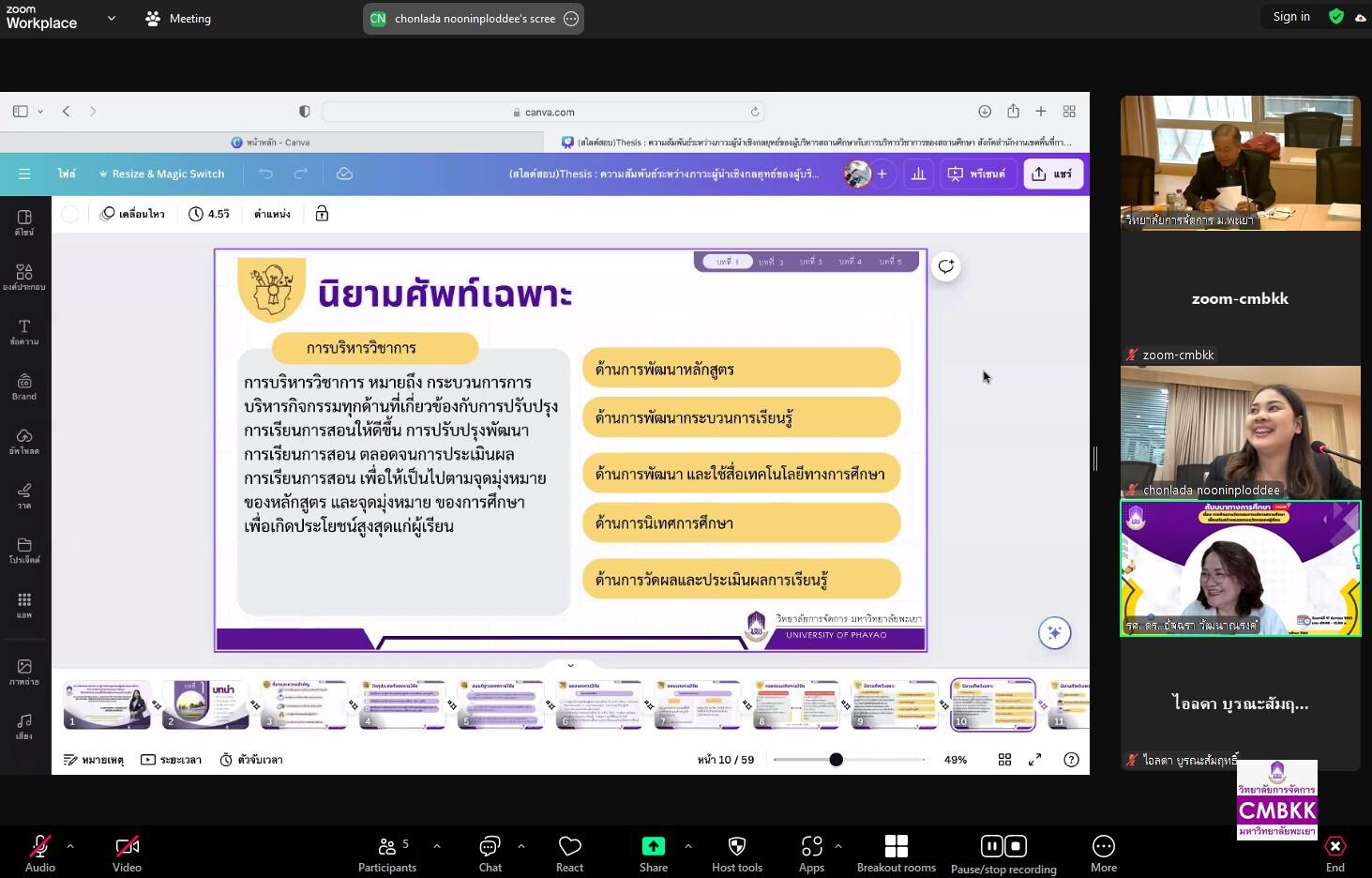The image size is (1372, 878).
Task: Open Canva analytics chart icon
Action: 918,174
